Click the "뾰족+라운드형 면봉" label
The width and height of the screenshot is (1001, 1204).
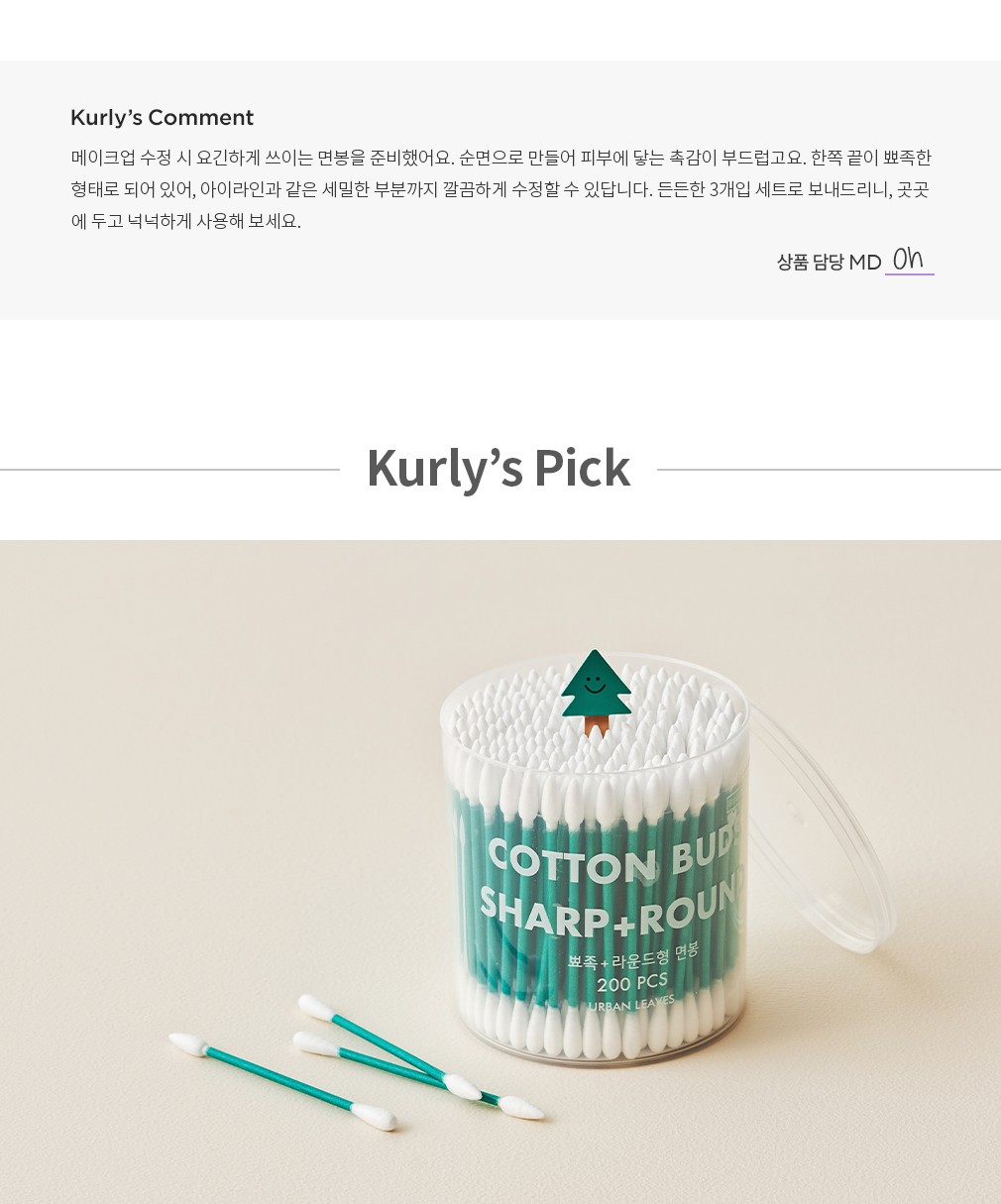[633, 958]
